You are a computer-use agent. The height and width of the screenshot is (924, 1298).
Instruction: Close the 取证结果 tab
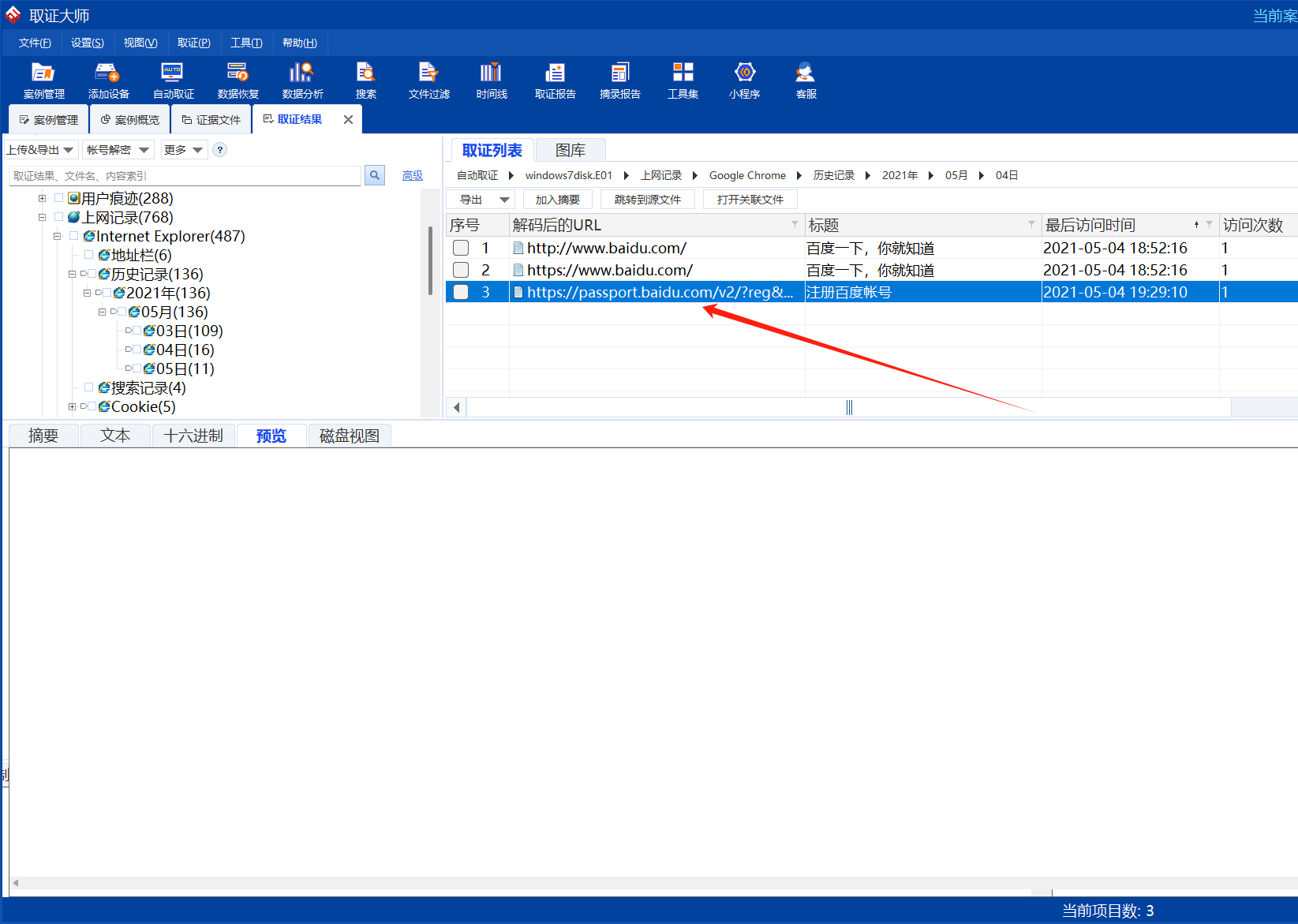pyautogui.click(x=348, y=119)
